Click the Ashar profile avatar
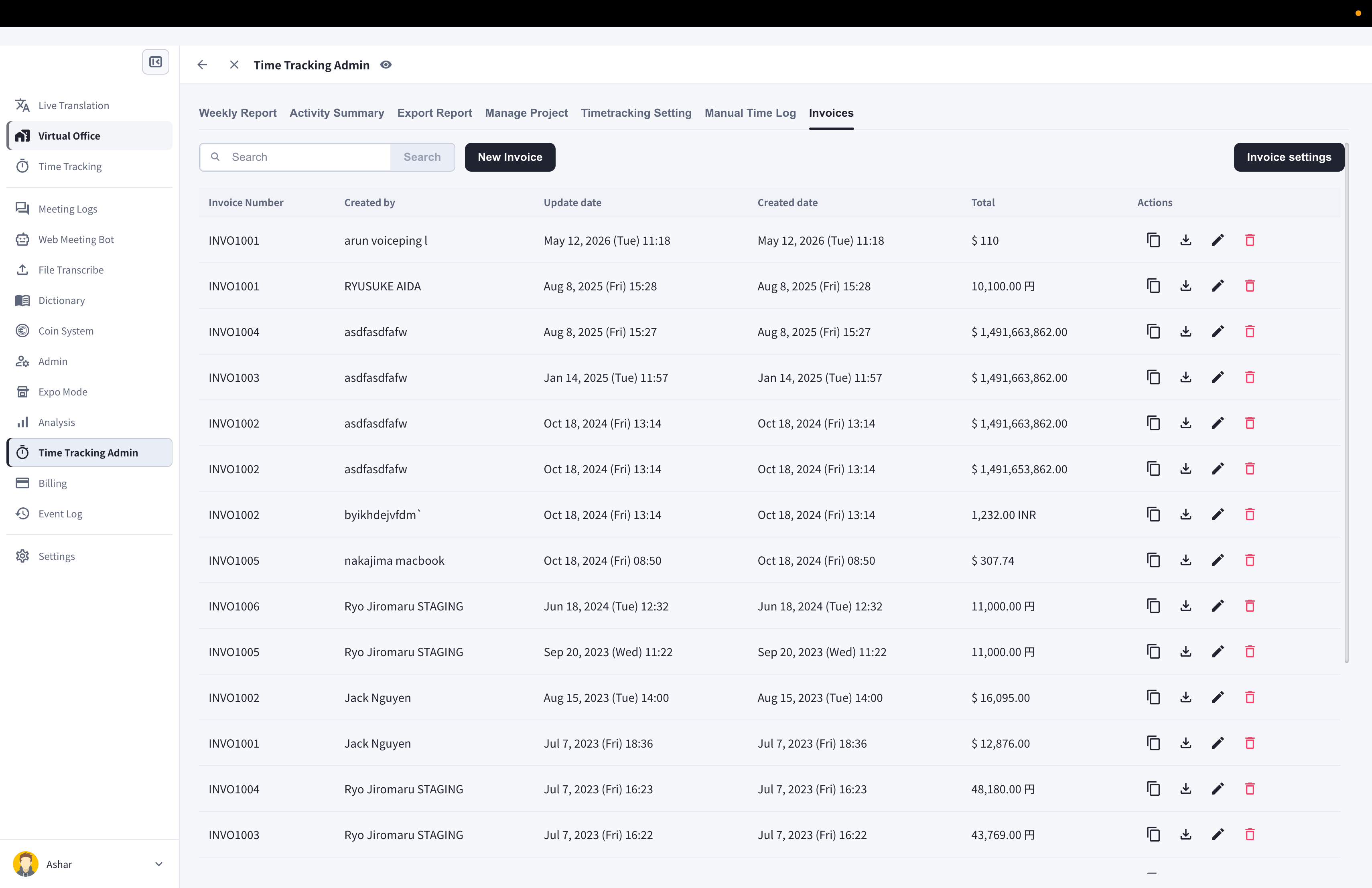The height and width of the screenshot is (888, 1372). (x=25, y=864)
